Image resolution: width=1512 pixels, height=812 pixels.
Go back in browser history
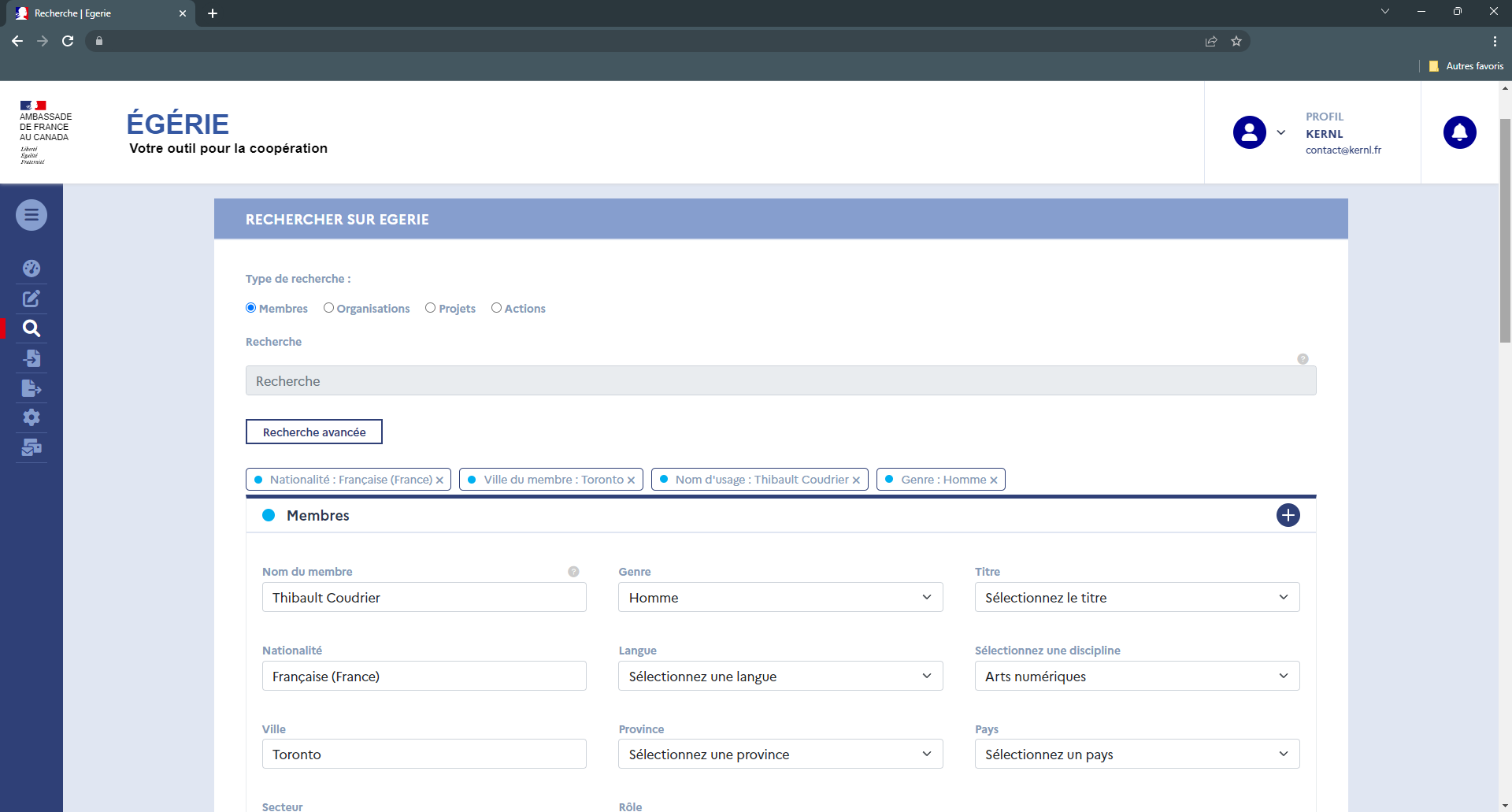click(17, 41)
